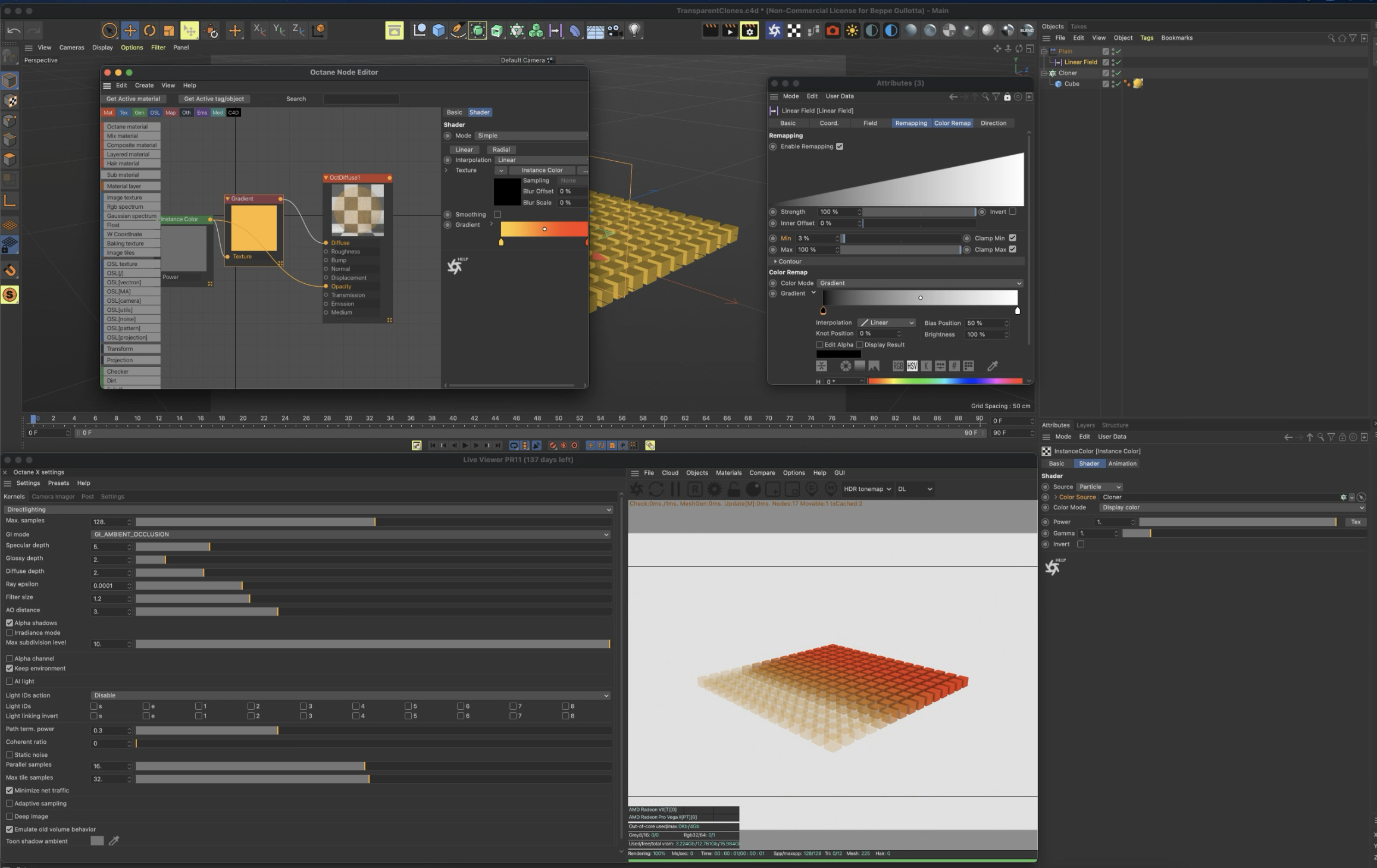Open the GI mode dropdown
This screenshot has height=868, width=1377.
click(x=351, y=534)
